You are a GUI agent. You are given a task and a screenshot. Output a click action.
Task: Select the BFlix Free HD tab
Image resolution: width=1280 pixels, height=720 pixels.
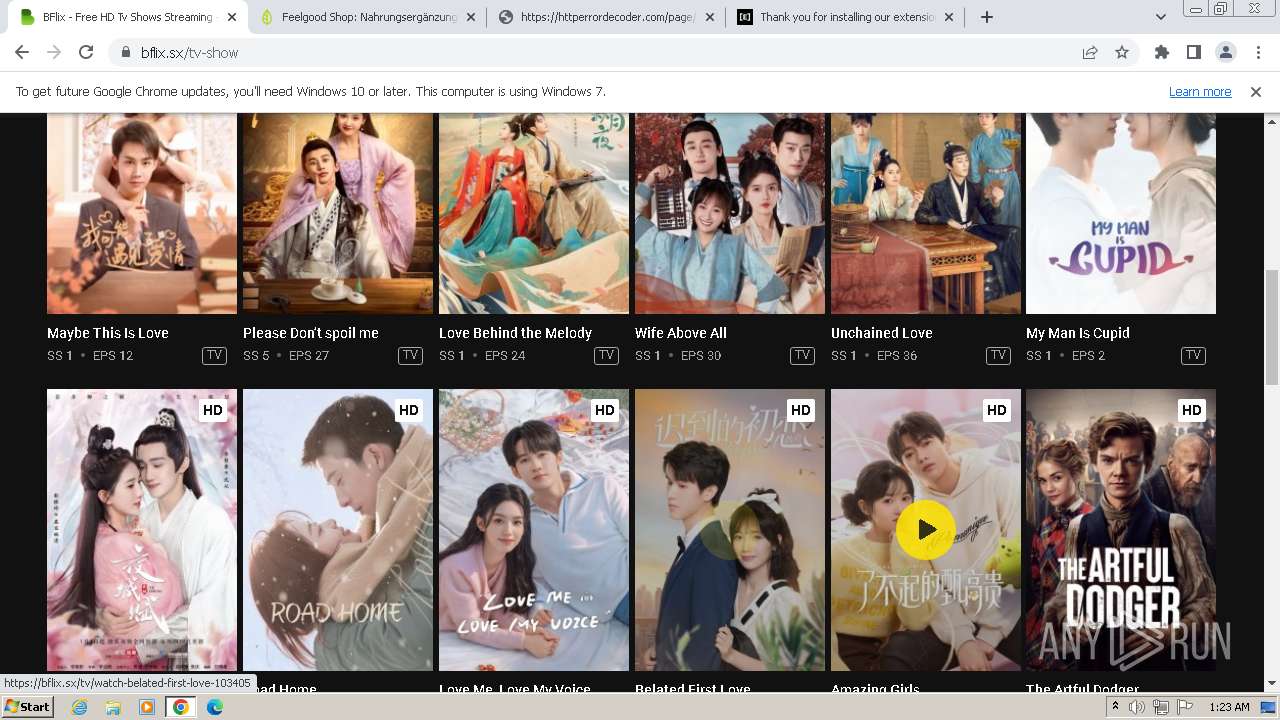(x=128, y=17)
